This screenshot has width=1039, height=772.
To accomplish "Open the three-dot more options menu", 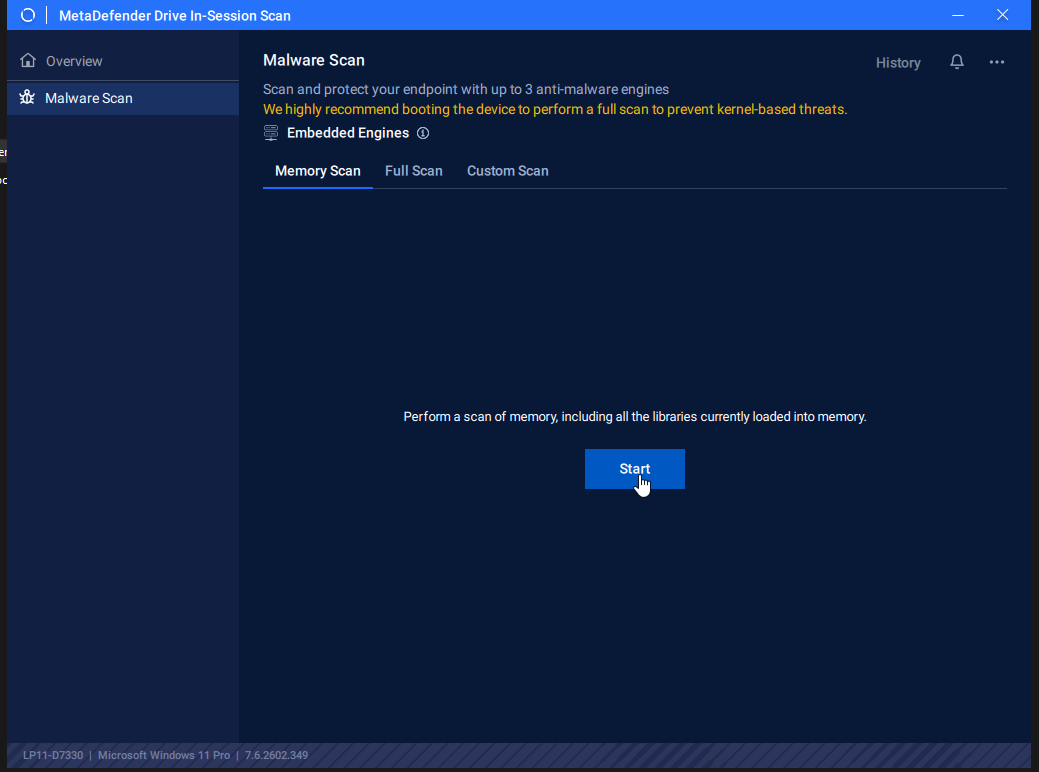I will [997, 62].
